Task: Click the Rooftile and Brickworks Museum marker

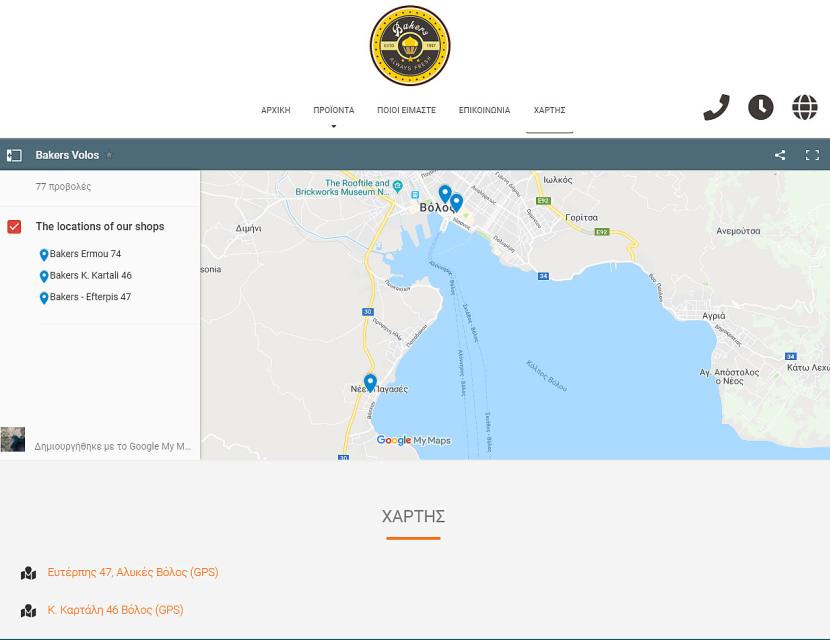Action: pyautogui.click(x=398, y=186)
